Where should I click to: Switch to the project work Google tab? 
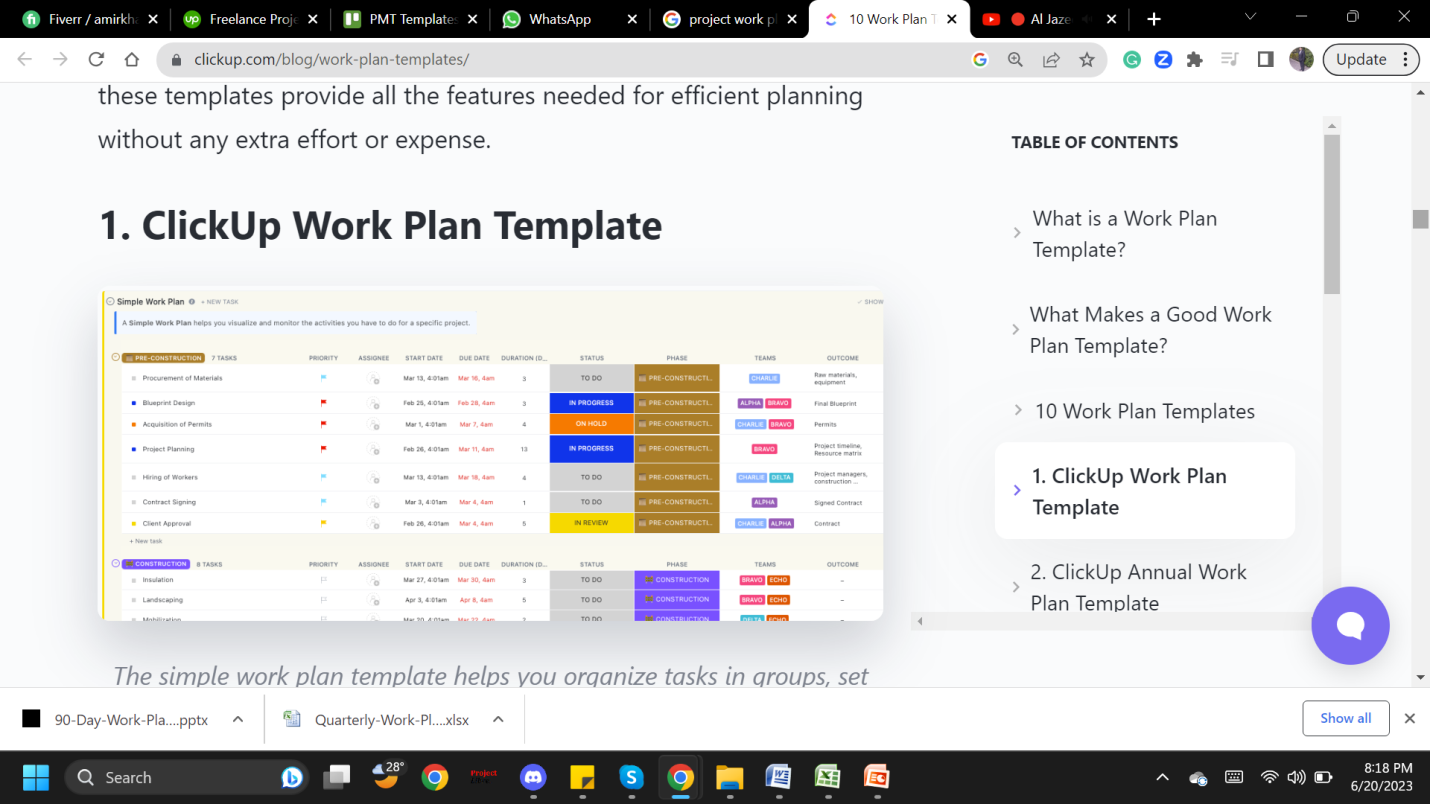click(x=730, y=19)
